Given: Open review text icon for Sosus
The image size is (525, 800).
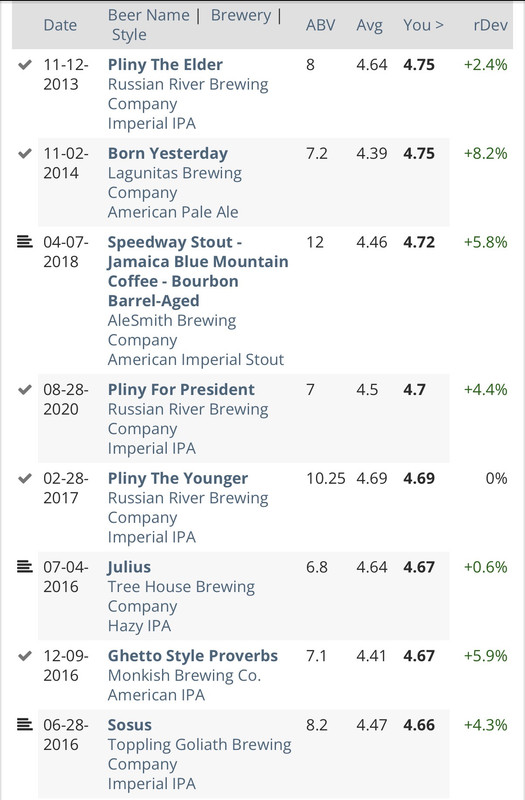Looking at the screenshot, I should [x=24, y=724].
